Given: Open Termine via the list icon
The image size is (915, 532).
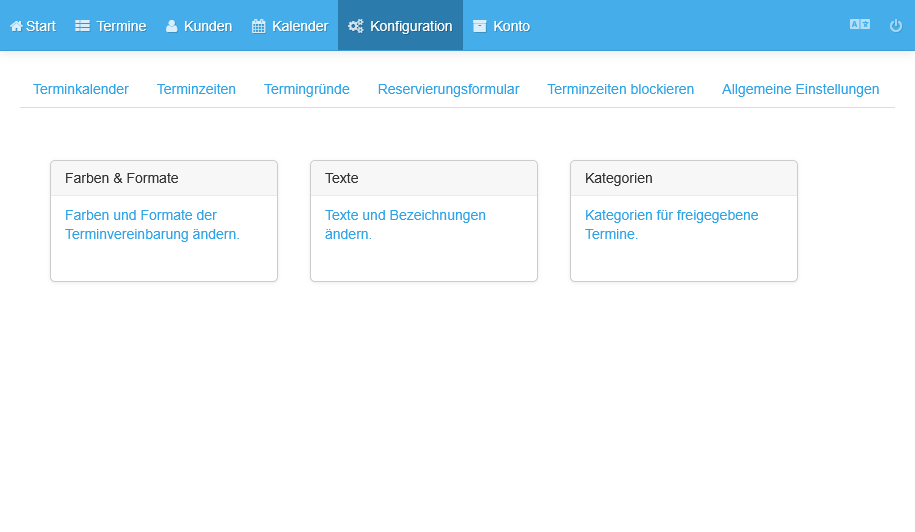Looking at the screenshot, I should coord(83,26).
